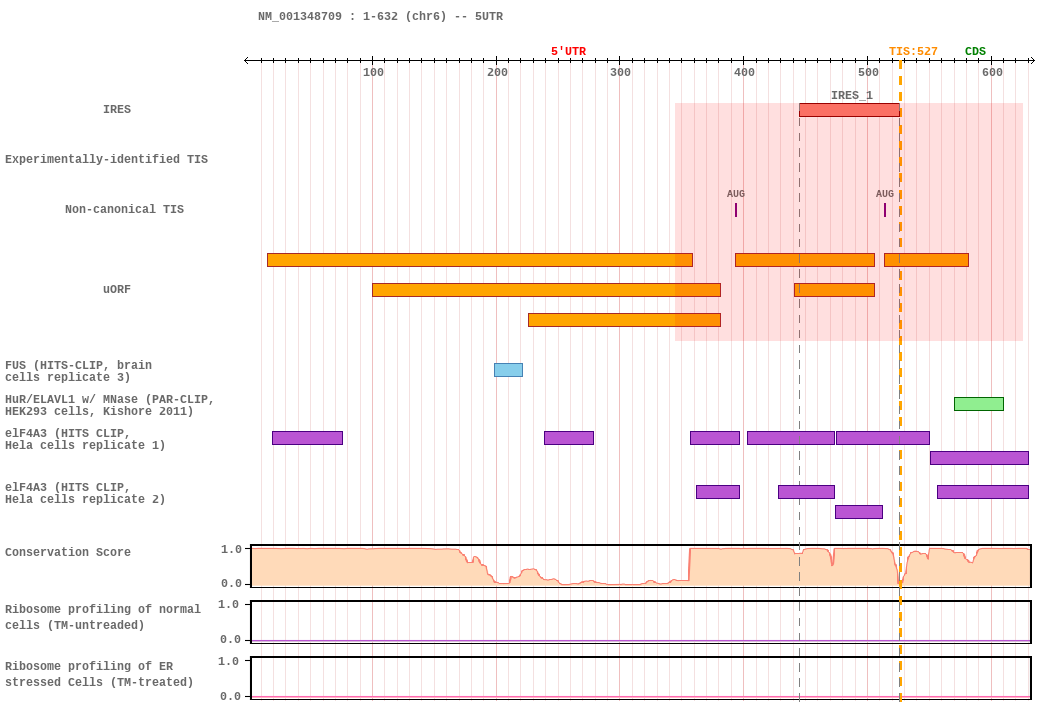
Task: Click the middle-row uORF bar under IRES_1
Action: tap(834, 290)
